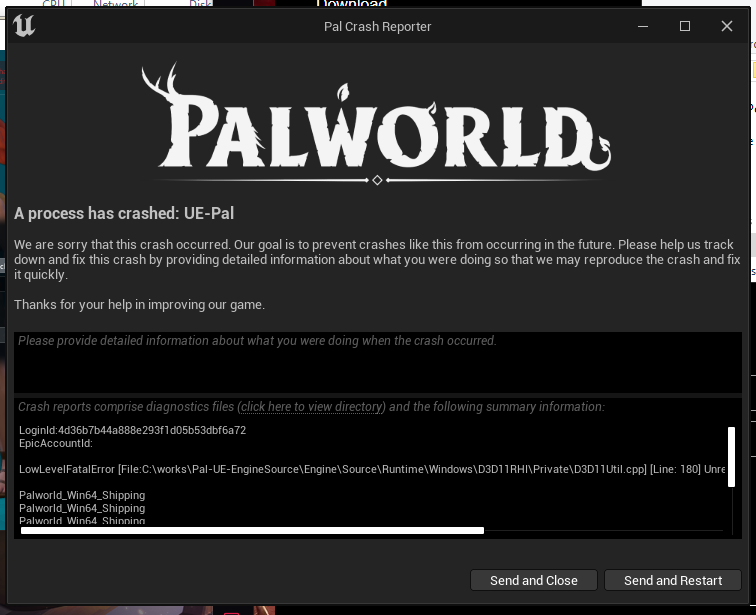The height and width of the screenshot is (615, 756).
Task: Open the 'click here to view directory' link
Action: pos(312,407)
